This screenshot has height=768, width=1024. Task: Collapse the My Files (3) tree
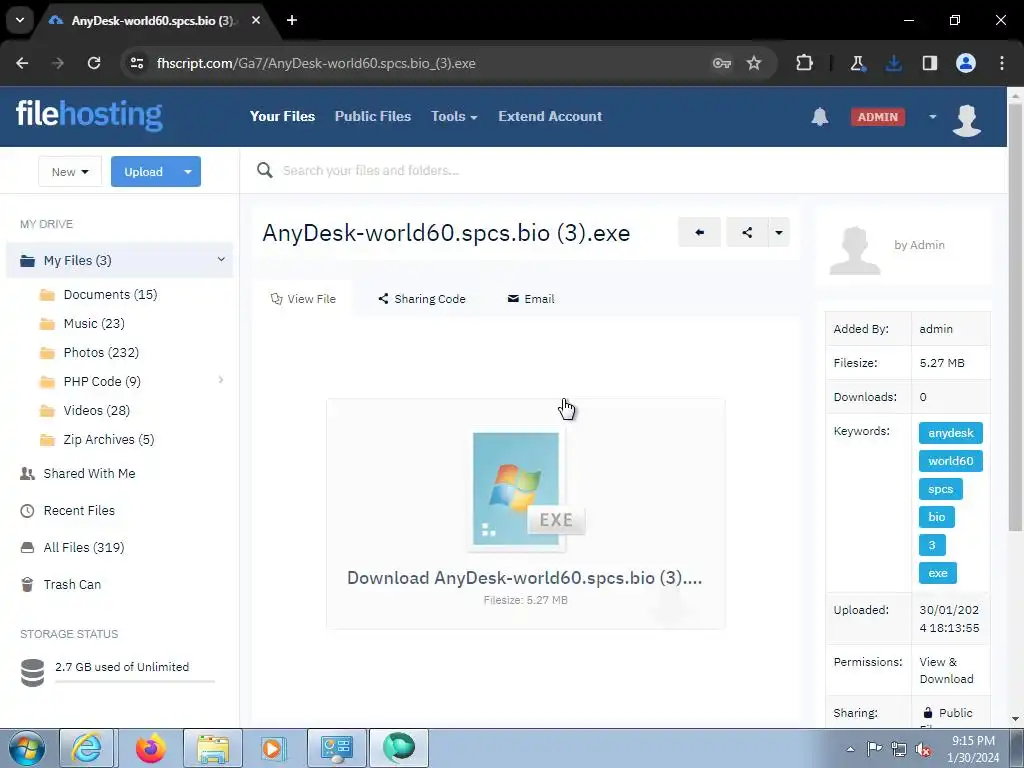coord(221,260)
